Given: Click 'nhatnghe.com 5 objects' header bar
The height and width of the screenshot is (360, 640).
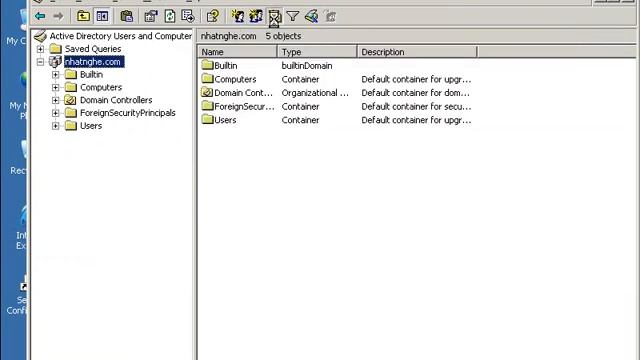Looking at the screenshot, I should (416, 36).
